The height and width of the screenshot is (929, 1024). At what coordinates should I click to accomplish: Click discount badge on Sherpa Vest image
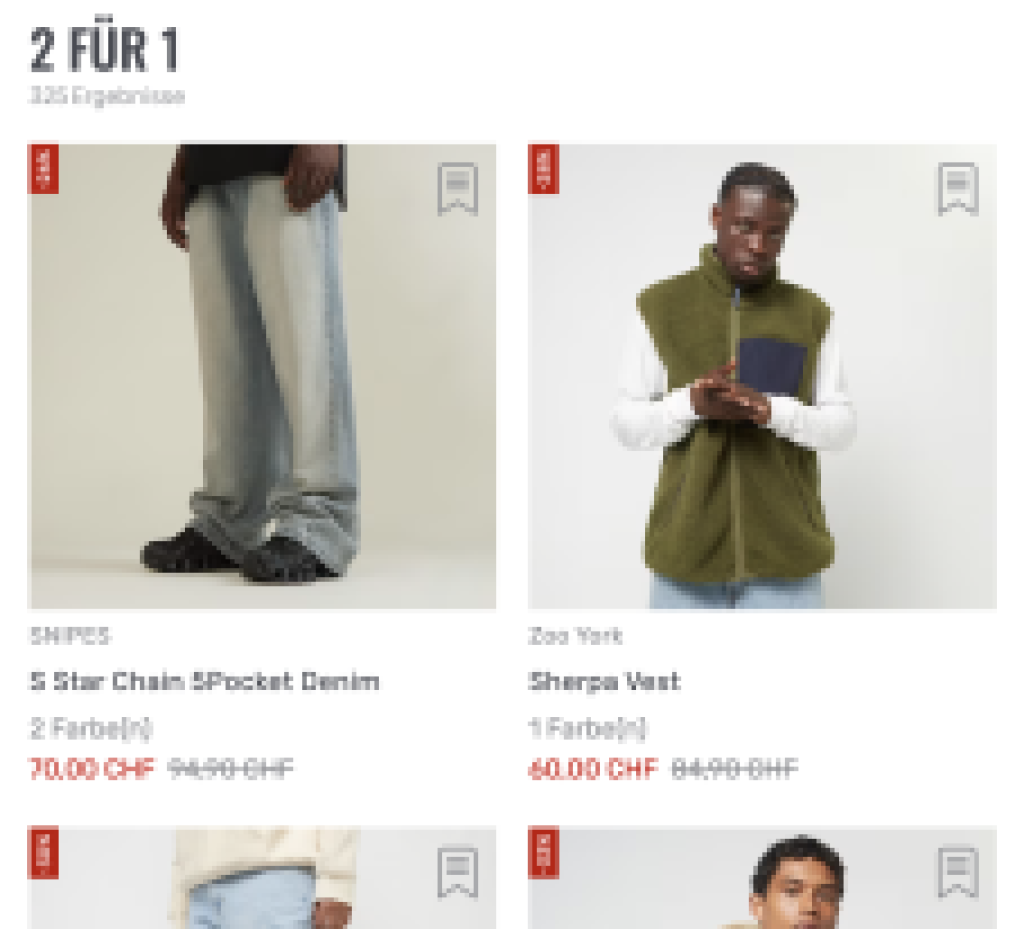(x=543, y=169)
